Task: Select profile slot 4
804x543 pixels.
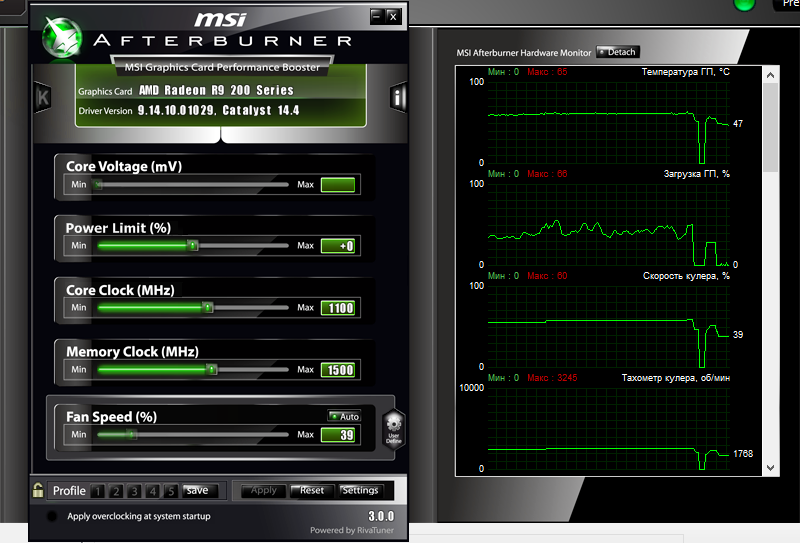Action: (152, 491)
